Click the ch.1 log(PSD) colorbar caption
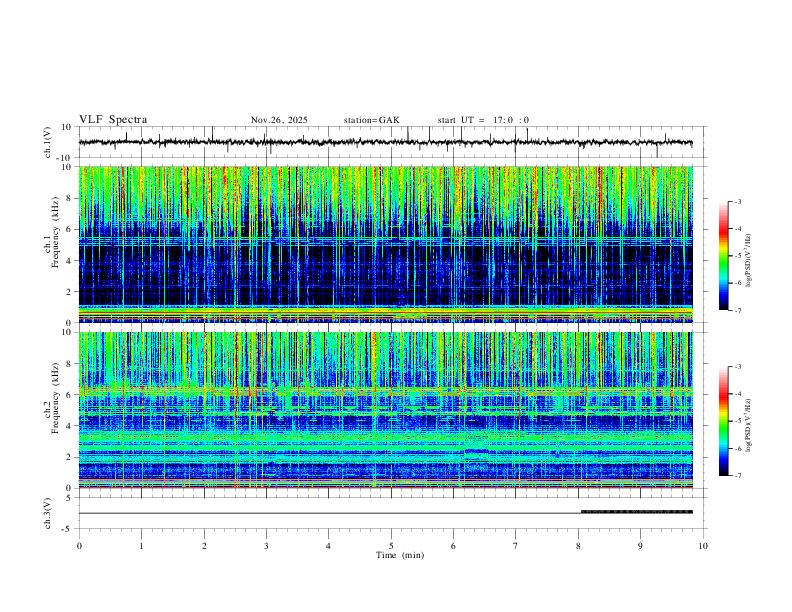792x612 pixels. (749, 261)
